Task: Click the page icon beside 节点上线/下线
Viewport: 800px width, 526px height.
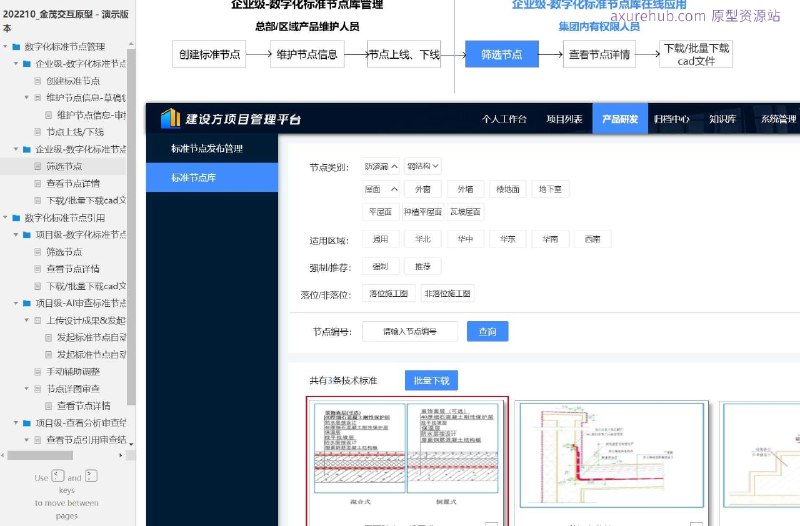Action: 38,132
